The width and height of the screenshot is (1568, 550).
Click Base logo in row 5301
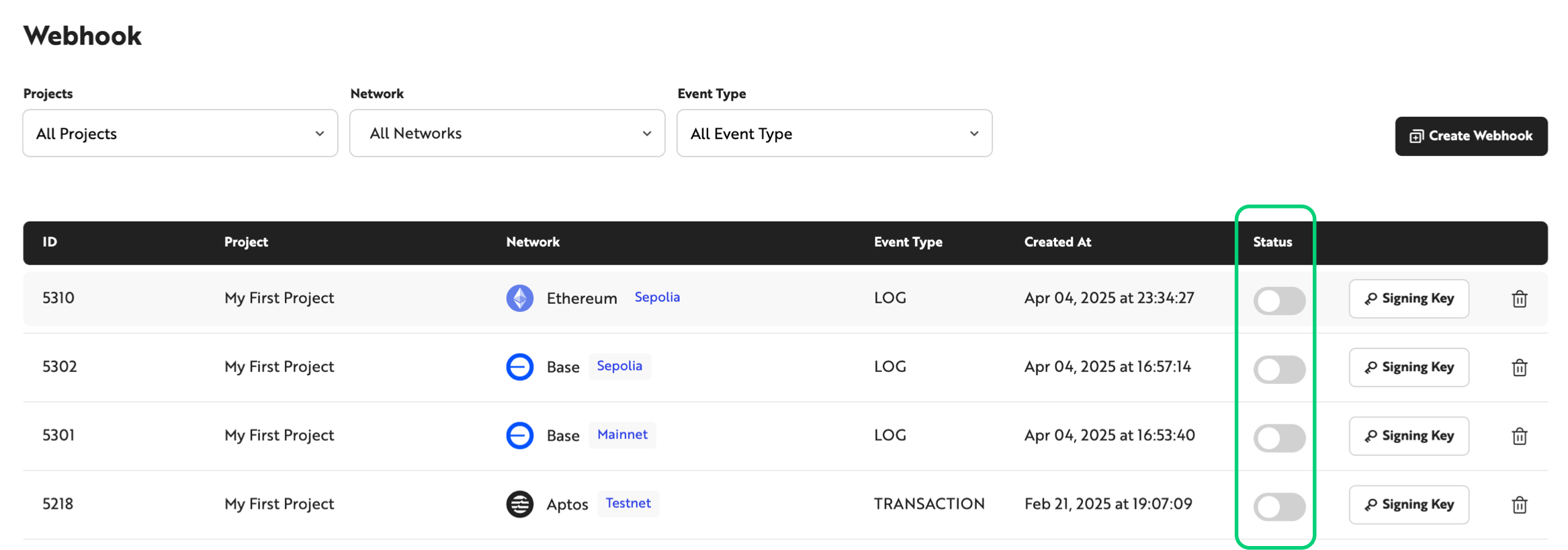pos(519,436)
